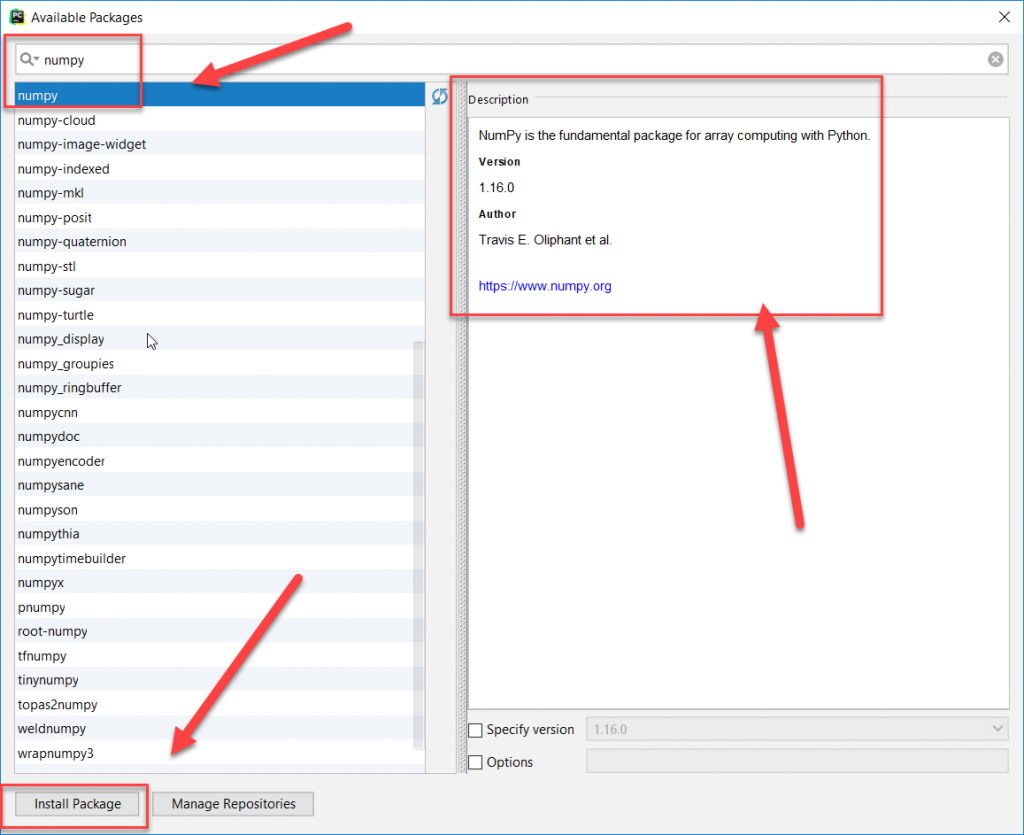Open the https://www.numpy.org link
Viewport: 1024px width, 835px height.
(x=545, y=286)
